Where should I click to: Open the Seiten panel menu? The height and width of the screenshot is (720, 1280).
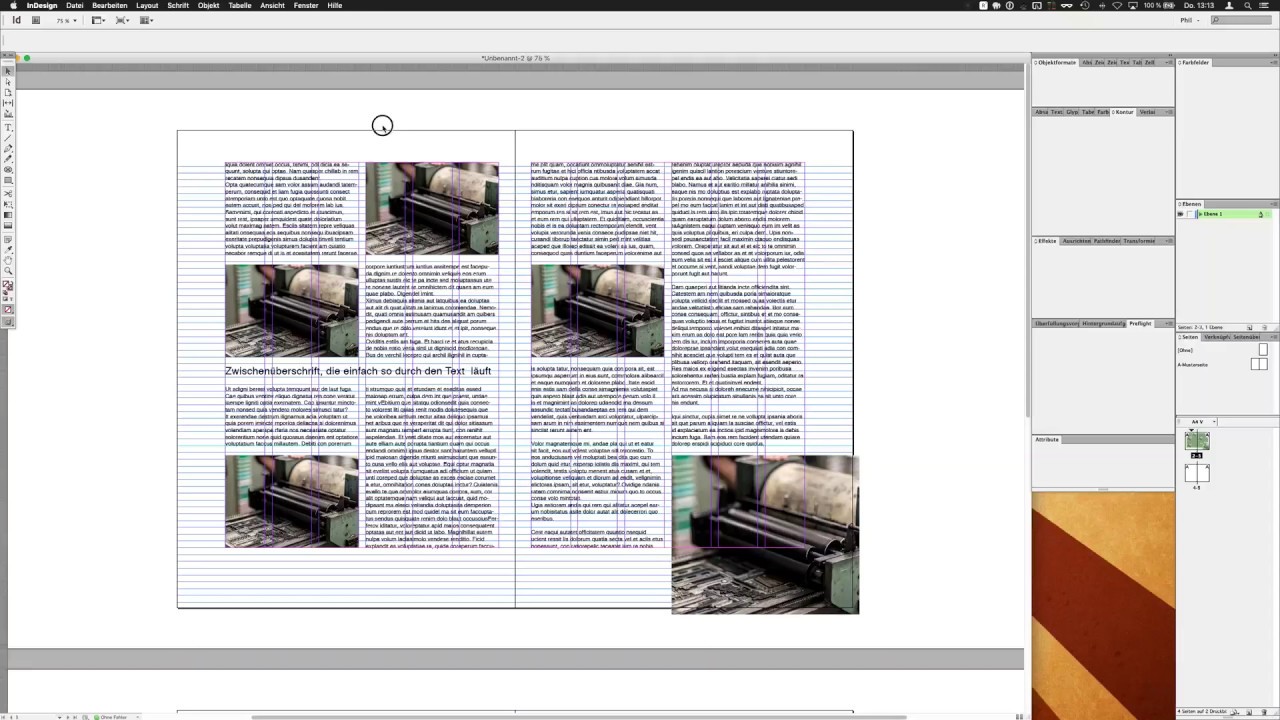pyautogui.click(x=1275, y=336)
